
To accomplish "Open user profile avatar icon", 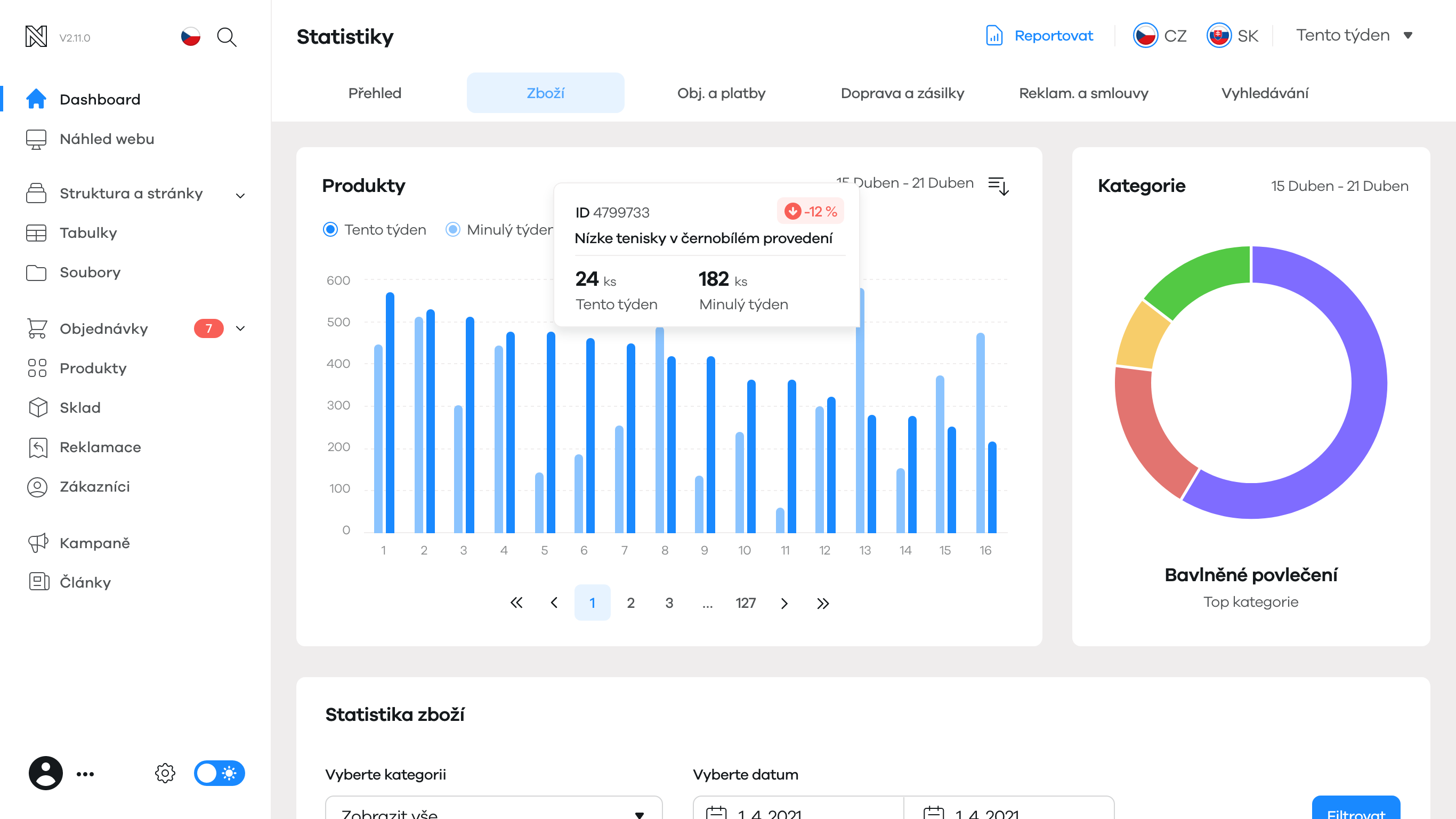I will (46, 773).
